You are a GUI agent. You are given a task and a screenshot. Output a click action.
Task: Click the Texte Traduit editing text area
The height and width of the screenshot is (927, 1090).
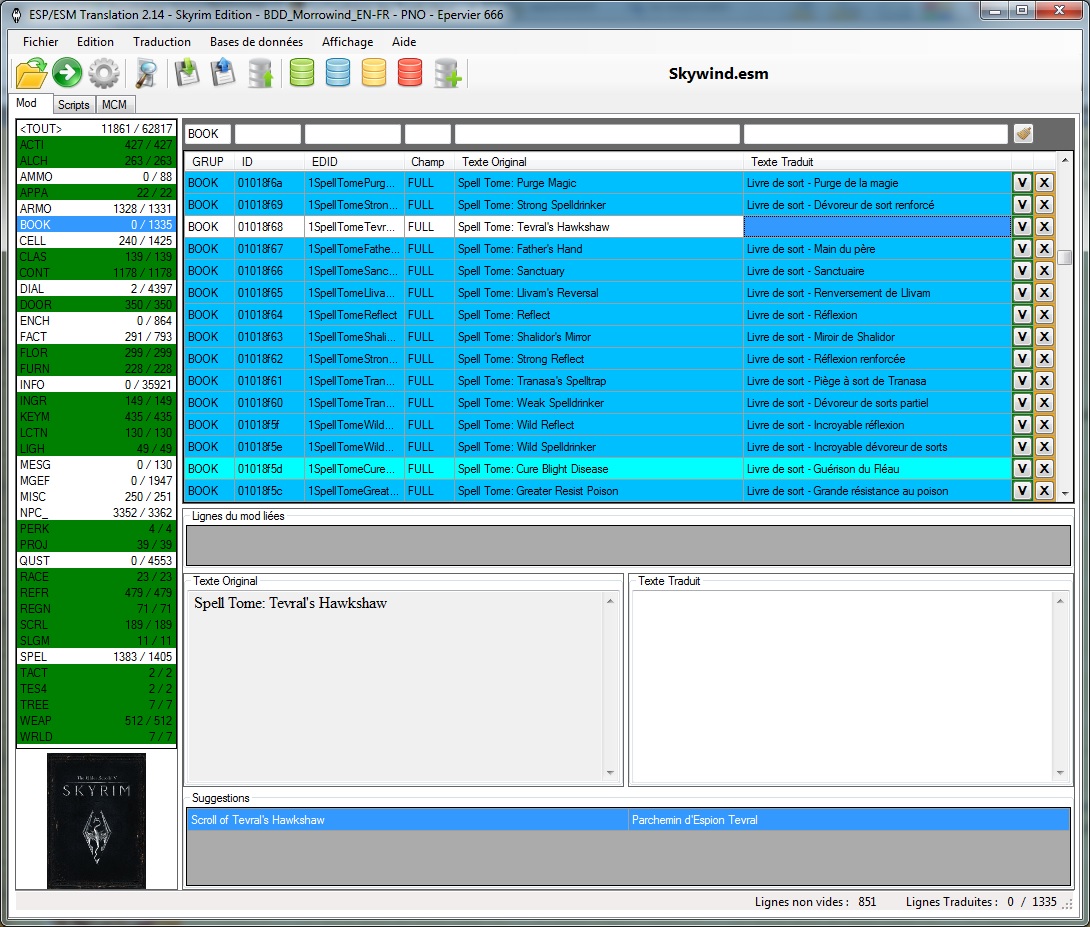(x=843, y=686)
